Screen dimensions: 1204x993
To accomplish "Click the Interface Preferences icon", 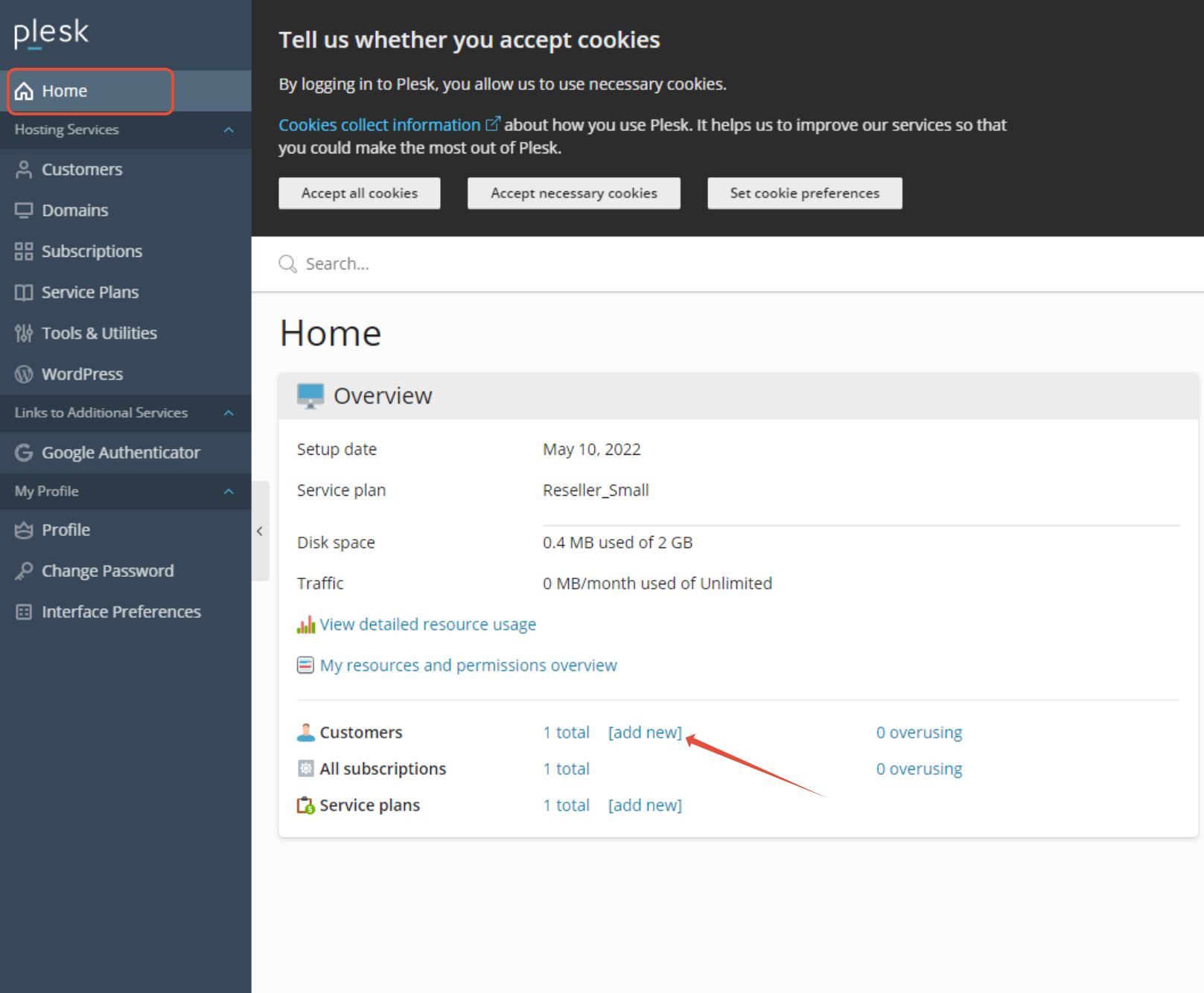I will pos(24,612).
